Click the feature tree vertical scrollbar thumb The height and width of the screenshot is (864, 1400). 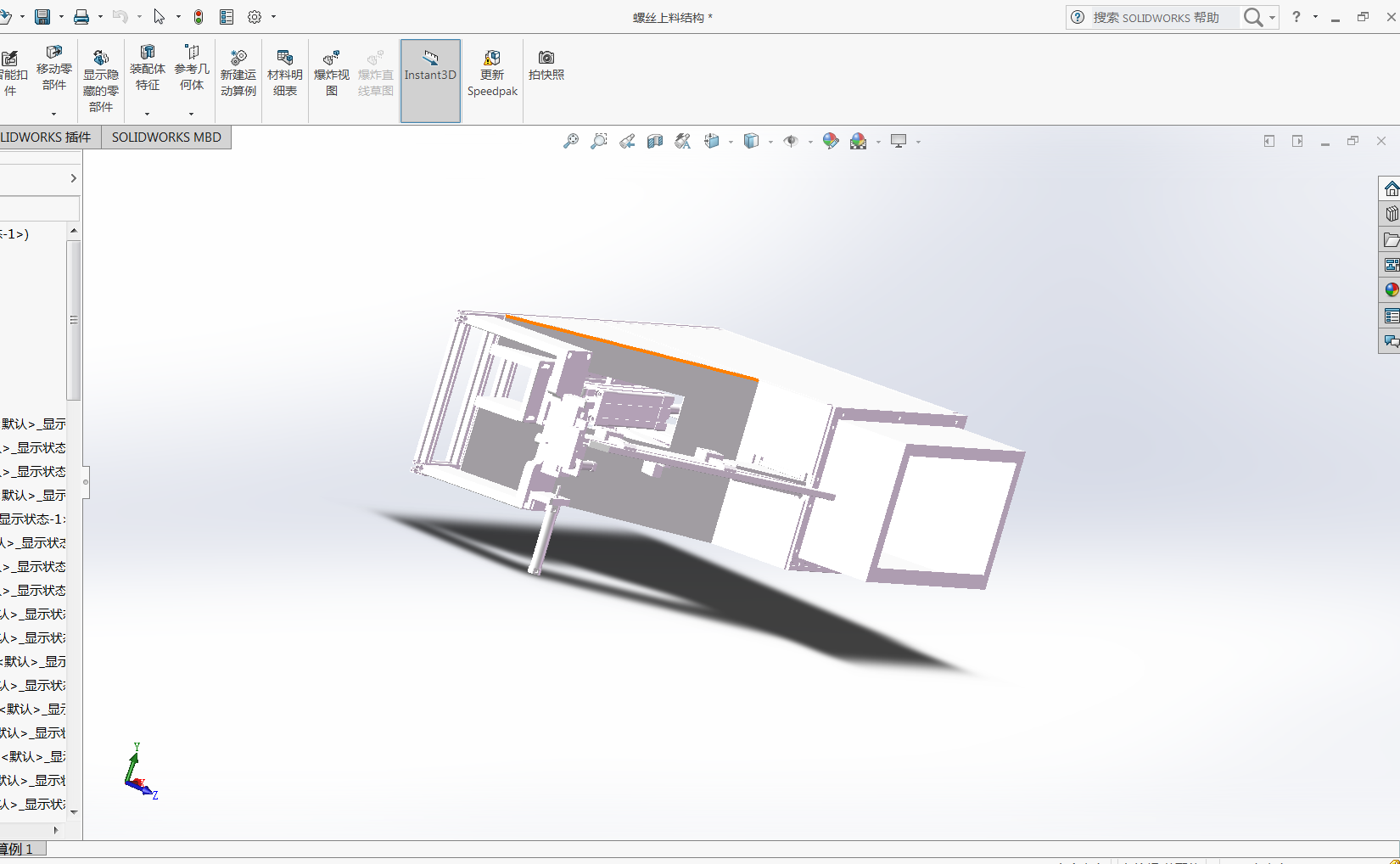(x=74, y=320)
